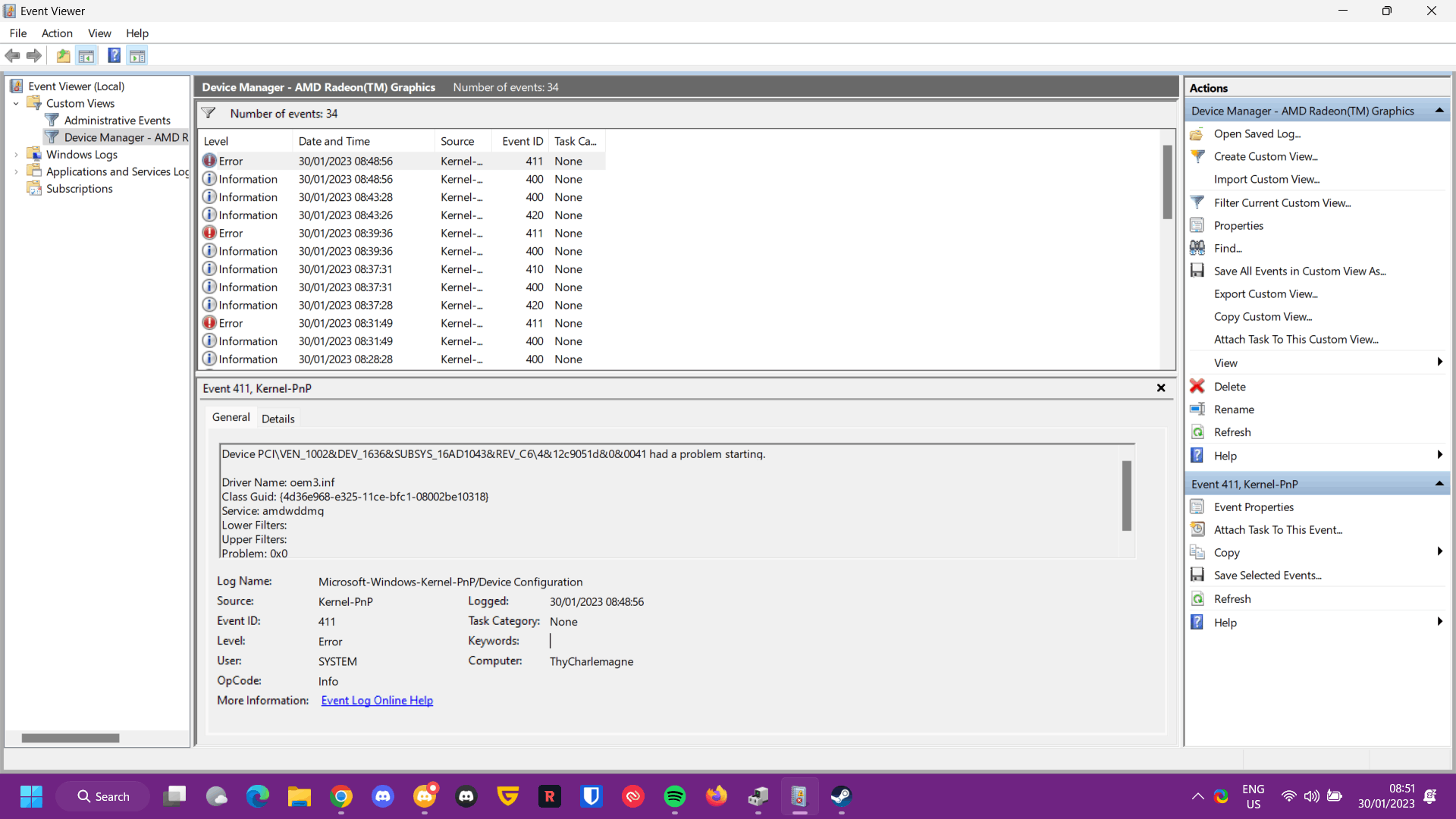Viewport: 1456px width, 819px height.
Task: Collapse the Event 411 actions section header
Action: tap(1439, 484)
